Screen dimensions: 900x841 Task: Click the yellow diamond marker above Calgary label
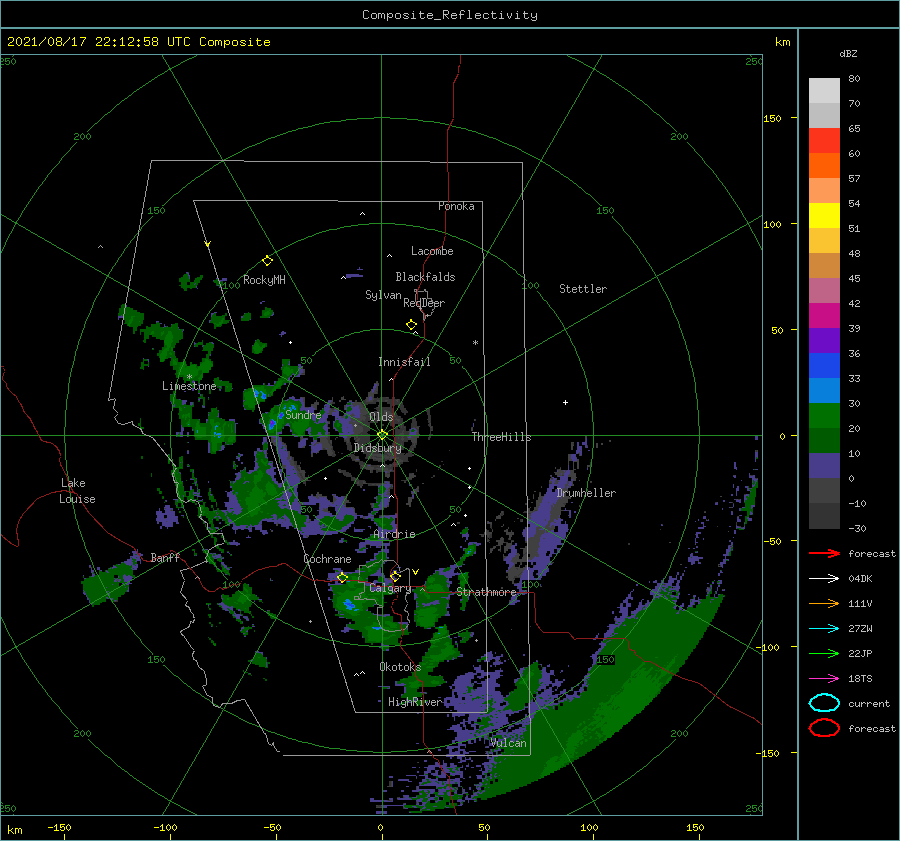395,576
